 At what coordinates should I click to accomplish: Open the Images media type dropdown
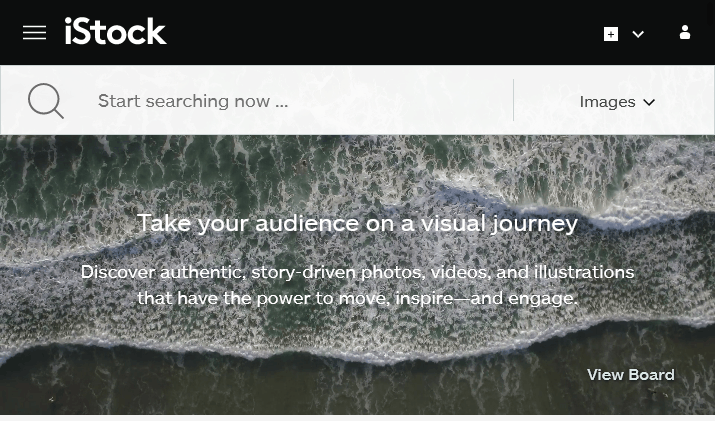[x=617, y=102]
